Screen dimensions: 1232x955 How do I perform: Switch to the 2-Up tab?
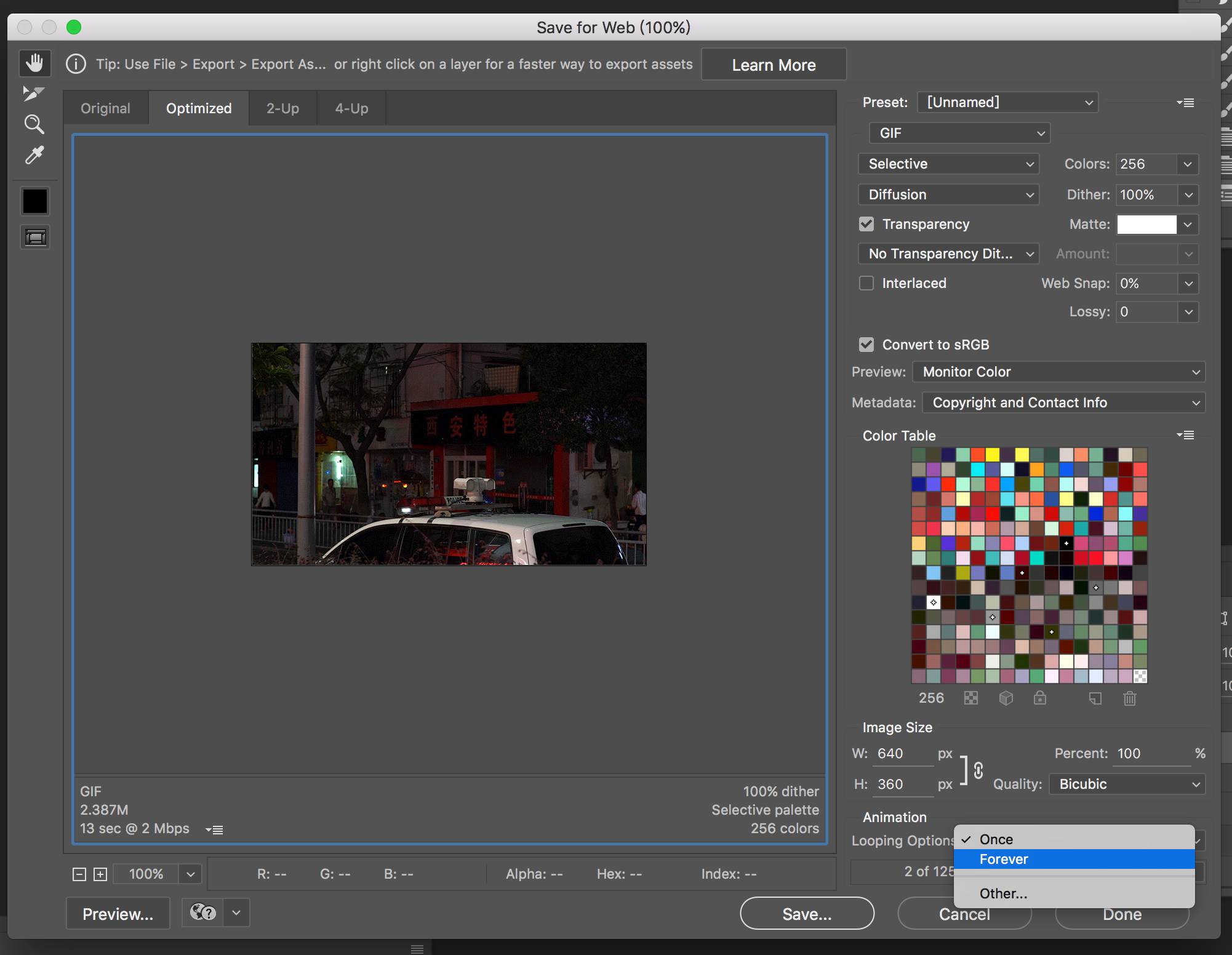click(282, 108)
